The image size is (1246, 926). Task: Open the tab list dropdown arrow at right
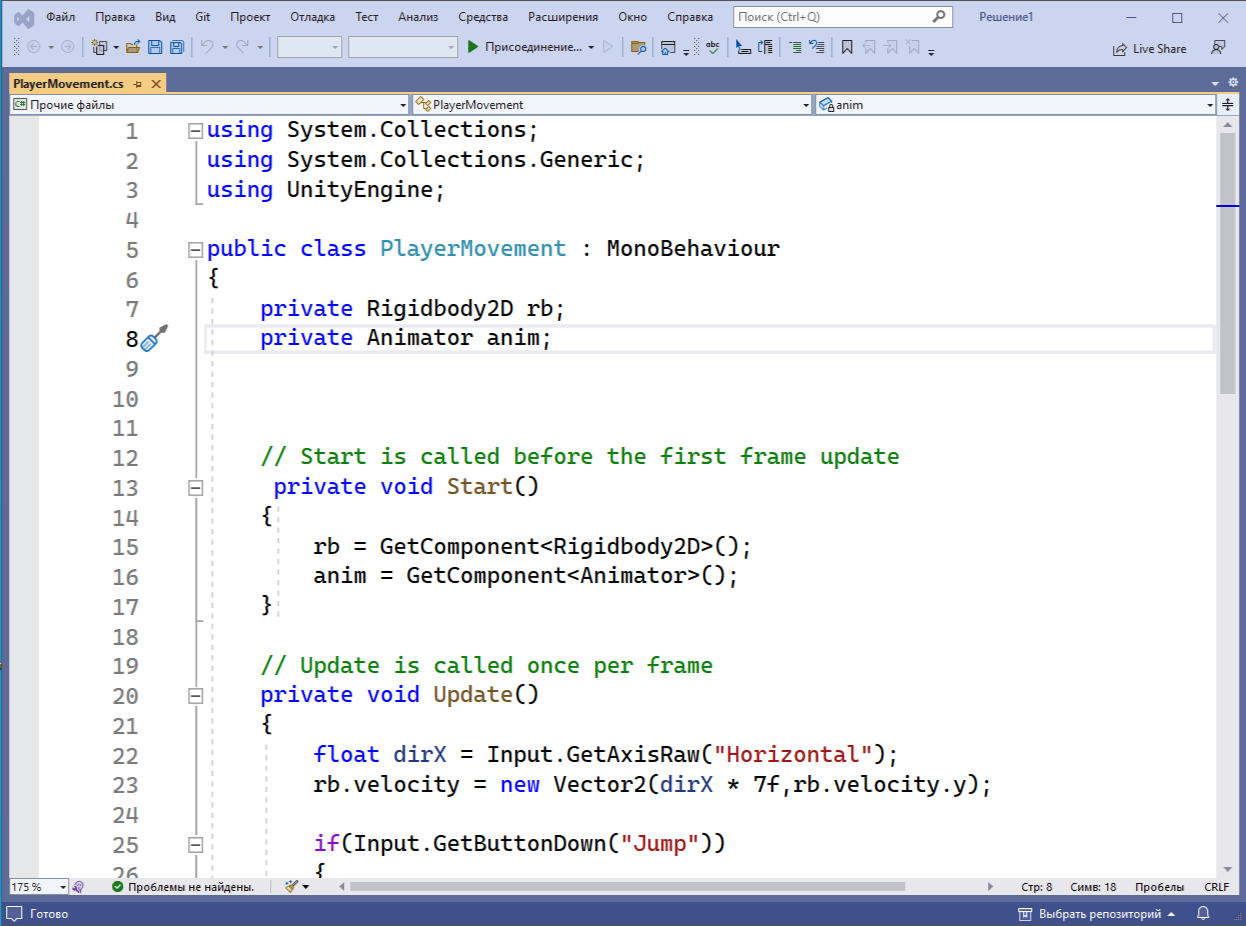coord(1216,82)
